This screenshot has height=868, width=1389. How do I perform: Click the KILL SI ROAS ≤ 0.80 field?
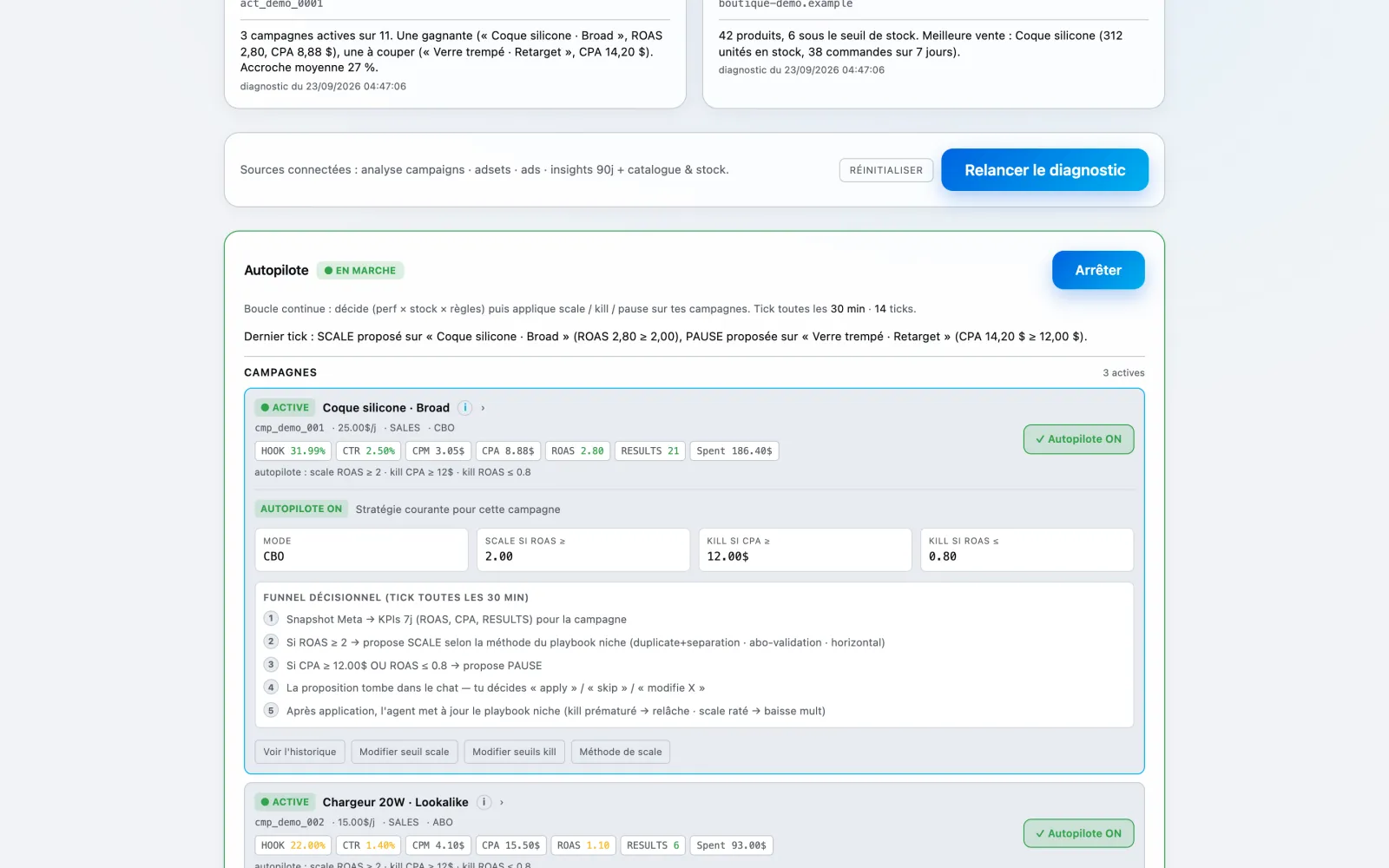coord(1027,549)
